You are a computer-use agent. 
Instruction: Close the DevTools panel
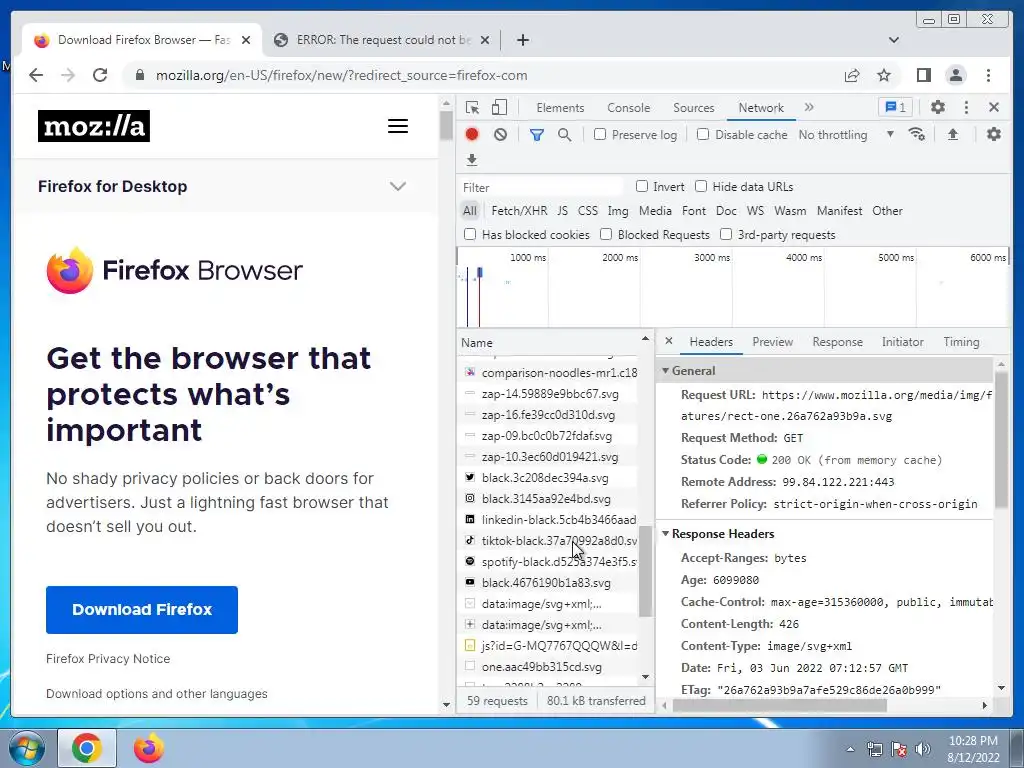tap(993, 107)
